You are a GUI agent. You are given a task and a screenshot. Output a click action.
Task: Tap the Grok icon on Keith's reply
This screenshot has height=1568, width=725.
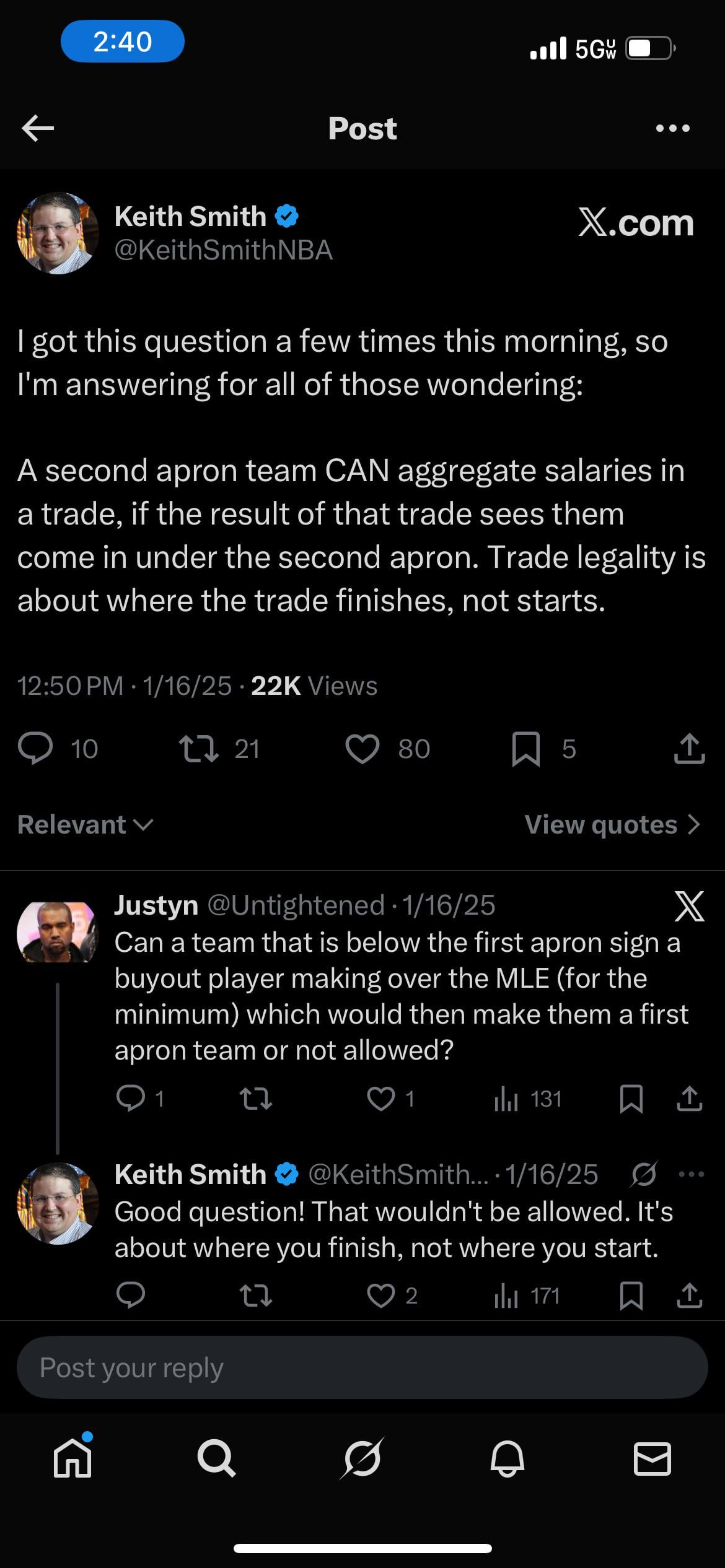(x=644, y=1174)
